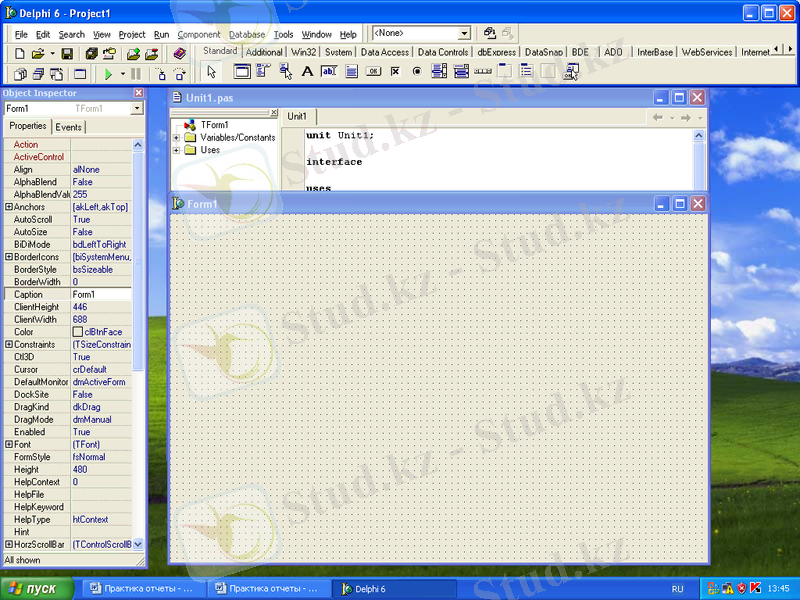Image resolution: width=800 pixels, height=600 pixels.
Task: Select the PopupMenu component icon
Action: click(x=285, y=71)
